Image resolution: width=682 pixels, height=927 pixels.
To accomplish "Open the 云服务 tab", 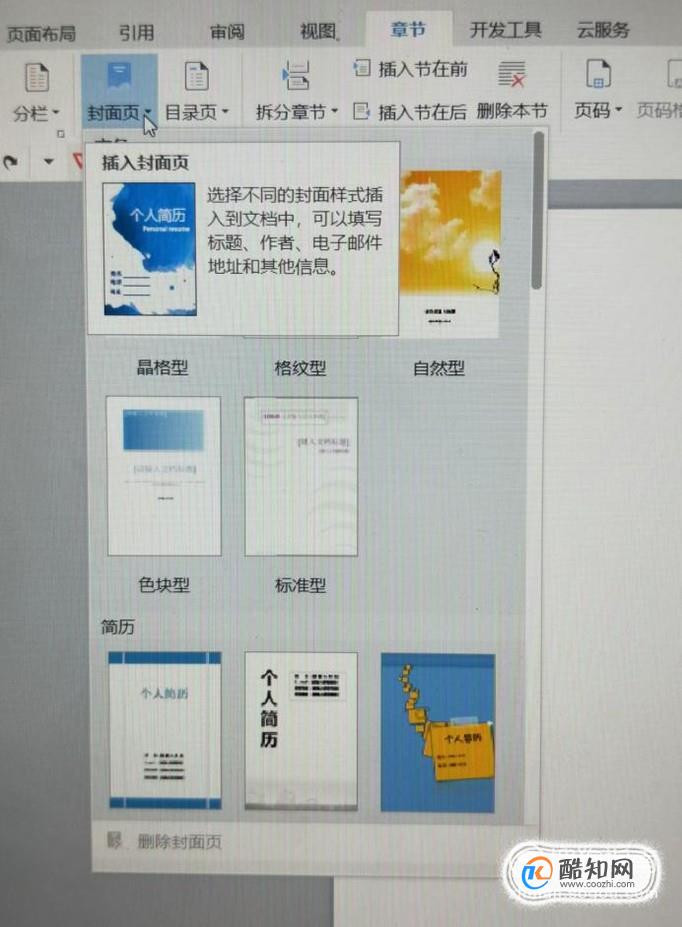I will coord(603,29).
